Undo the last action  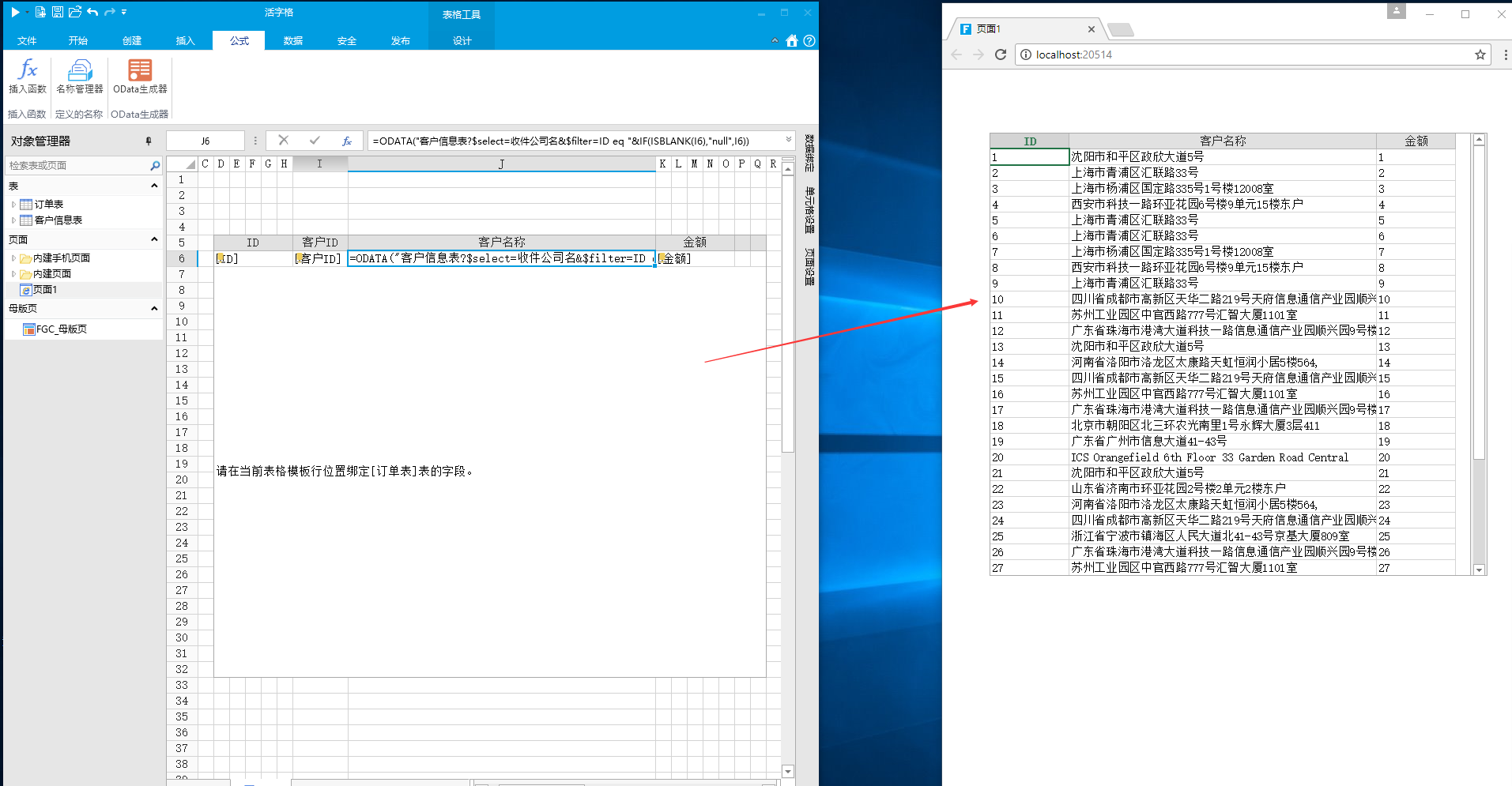[x=92, y=12]
